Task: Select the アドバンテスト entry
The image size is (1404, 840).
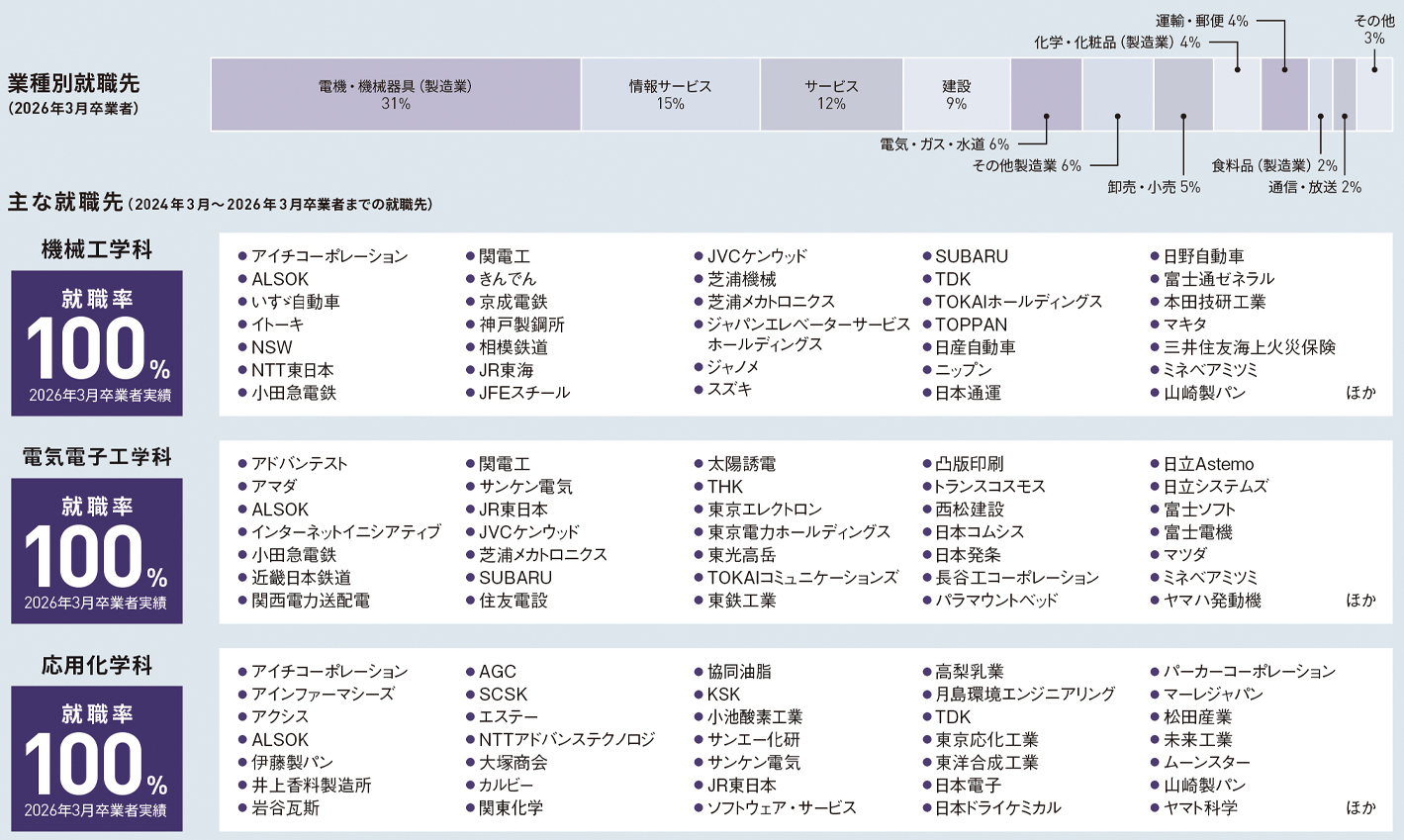Action: coord(300,464)
